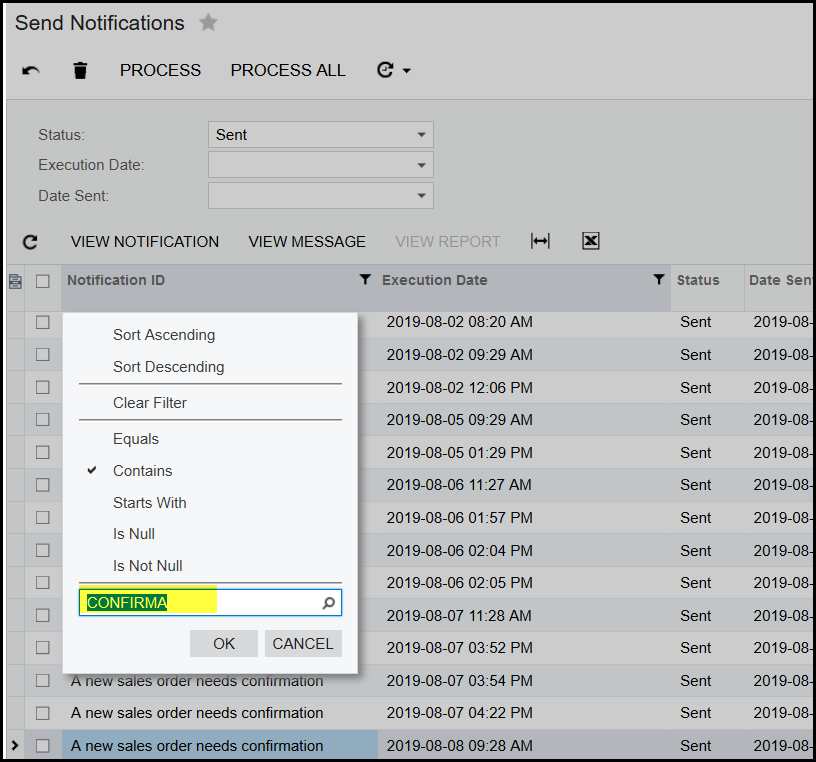Click the undo arrow icon in top toolbar
The image size is (816, 762).
[31, 70]
